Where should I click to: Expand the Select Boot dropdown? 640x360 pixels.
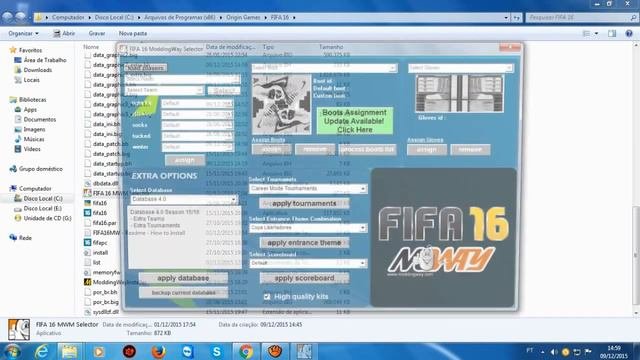pos(392,68)
